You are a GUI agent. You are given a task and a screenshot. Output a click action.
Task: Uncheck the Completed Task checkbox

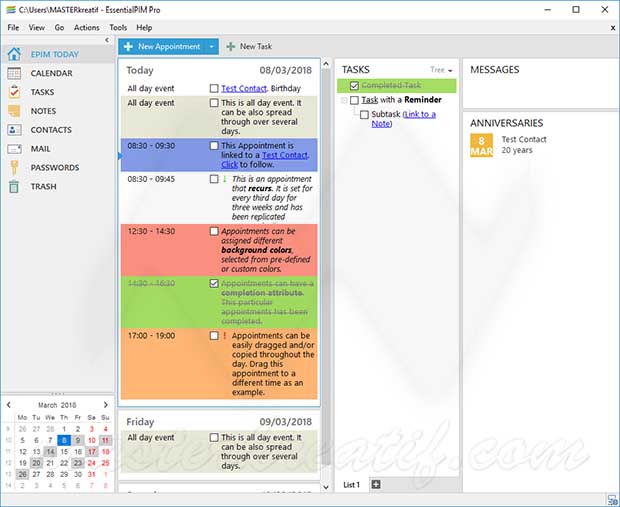click(354, 85)
